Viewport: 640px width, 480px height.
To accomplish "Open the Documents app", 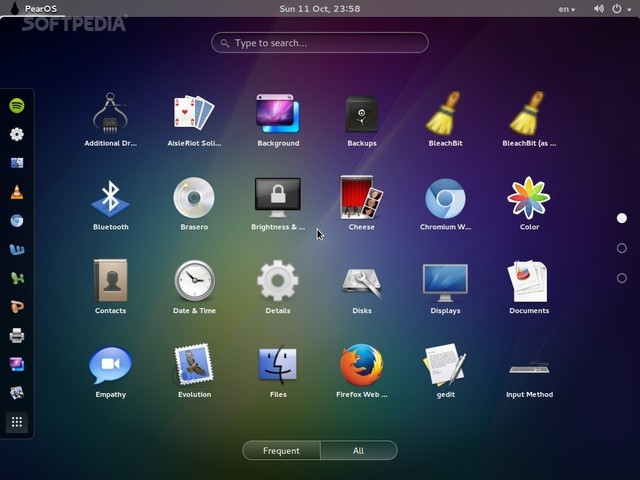I will [x=529, y=287].
